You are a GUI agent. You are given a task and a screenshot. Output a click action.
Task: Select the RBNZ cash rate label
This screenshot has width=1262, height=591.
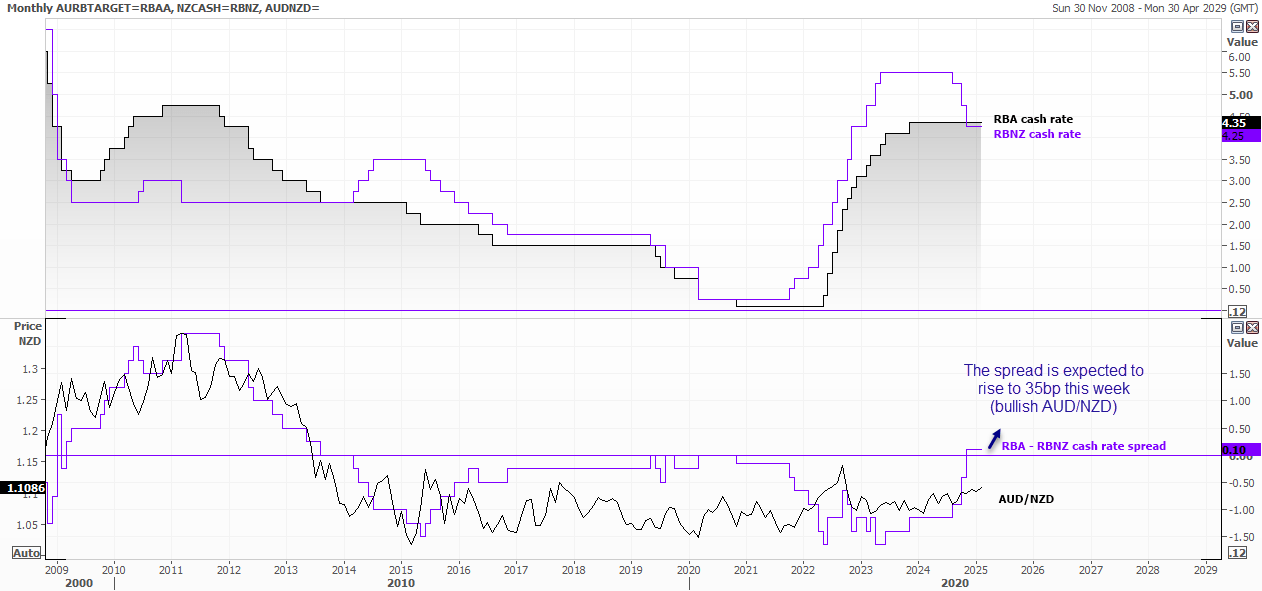pos(1037,134)
